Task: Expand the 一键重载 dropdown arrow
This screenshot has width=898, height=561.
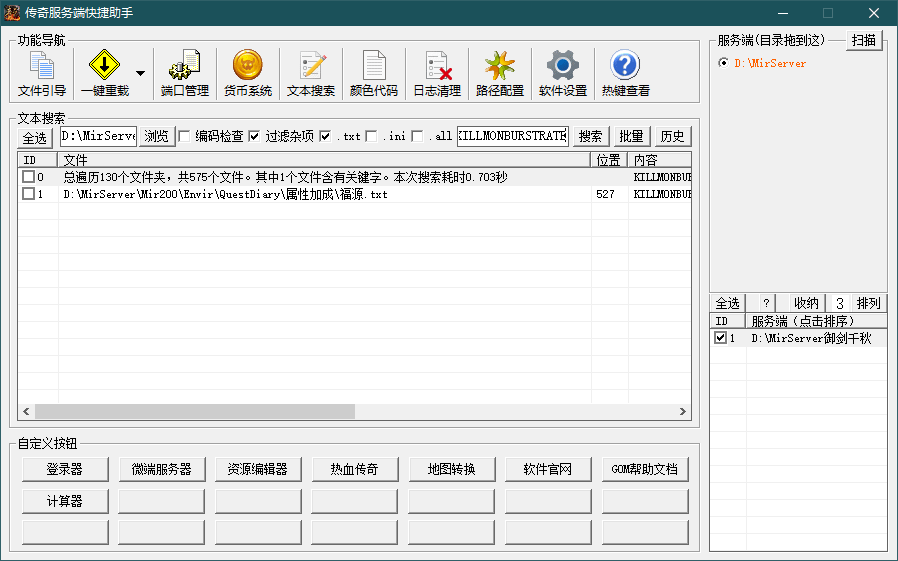Action: click(x=140, y=74)
